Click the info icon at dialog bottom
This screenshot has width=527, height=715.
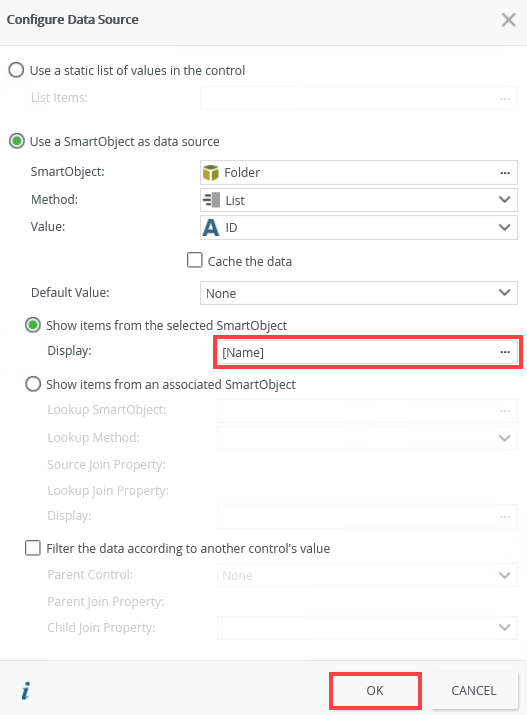click(26, 690)
